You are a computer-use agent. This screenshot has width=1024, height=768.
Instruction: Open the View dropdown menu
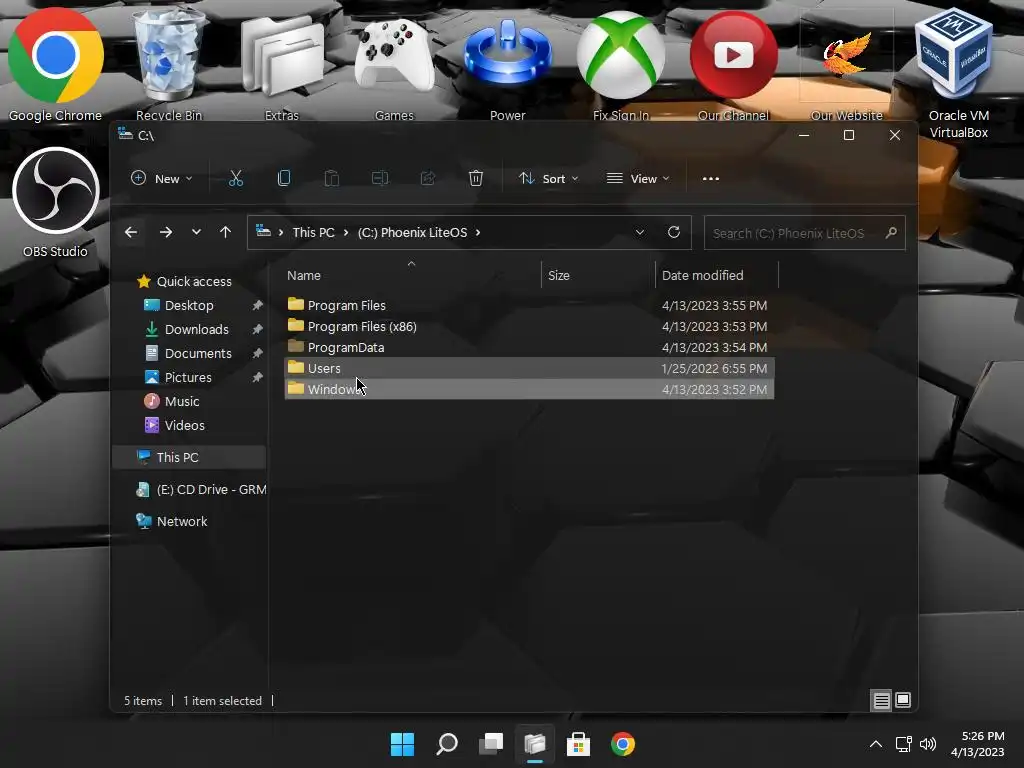tap(638, 178)
